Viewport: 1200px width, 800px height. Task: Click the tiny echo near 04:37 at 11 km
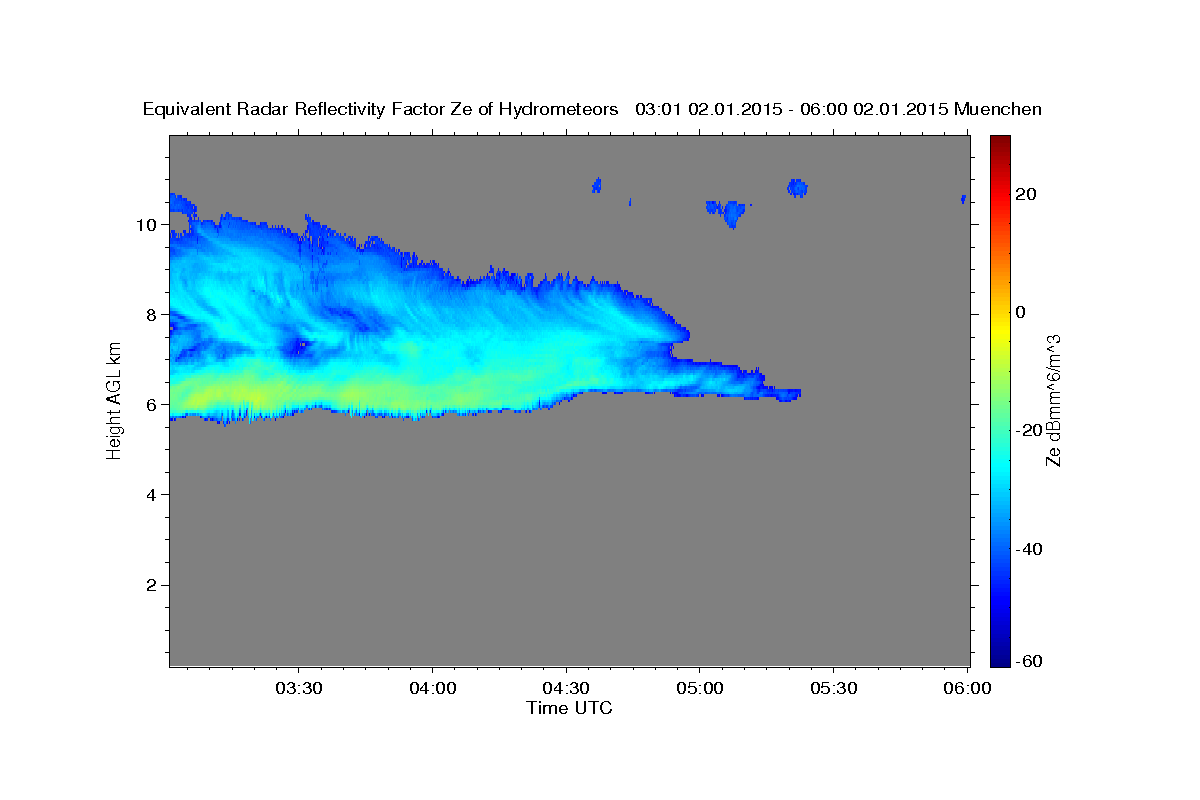pos(597,185)
